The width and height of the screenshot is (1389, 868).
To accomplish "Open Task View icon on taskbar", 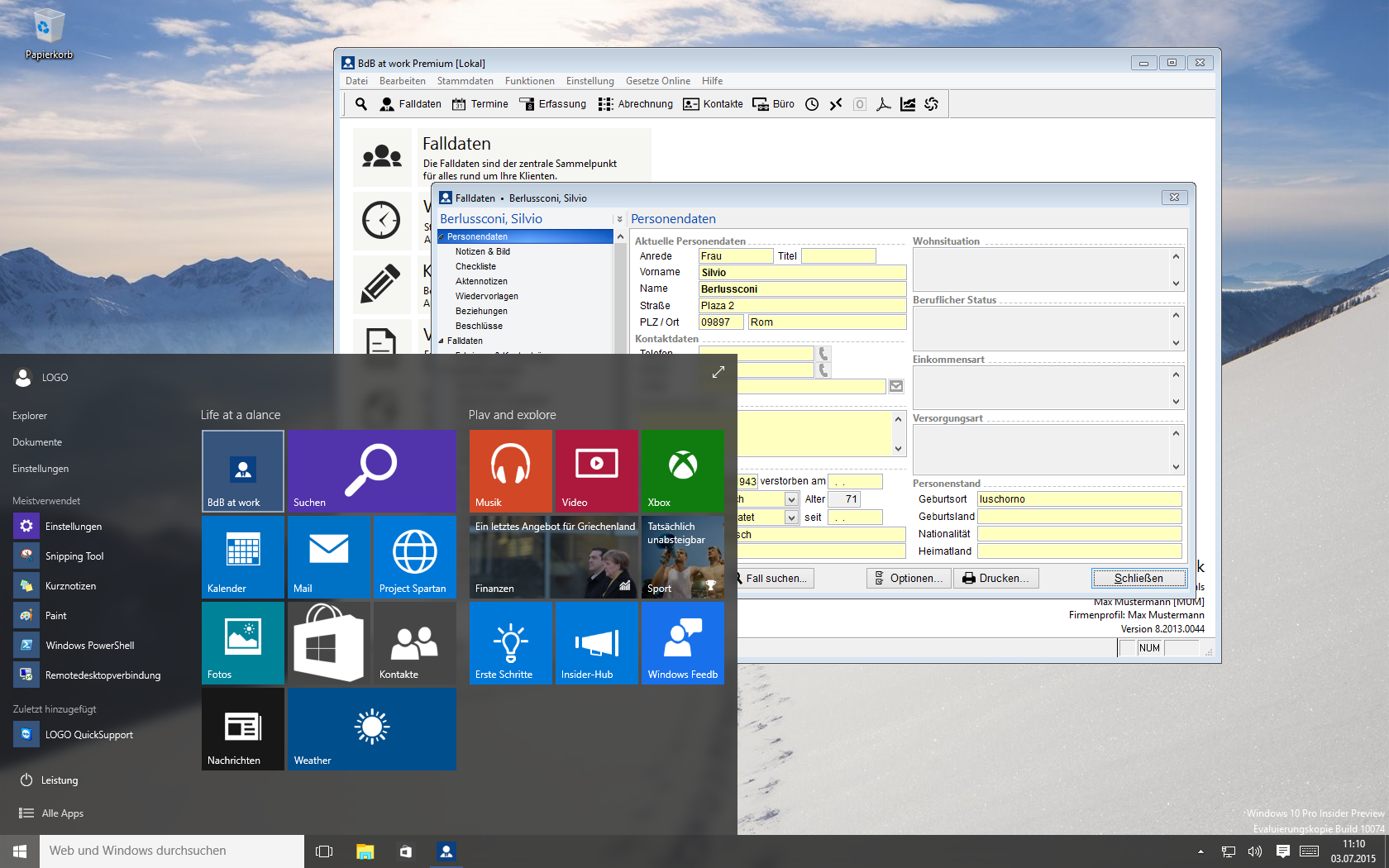I will click(x=324, y=851).
